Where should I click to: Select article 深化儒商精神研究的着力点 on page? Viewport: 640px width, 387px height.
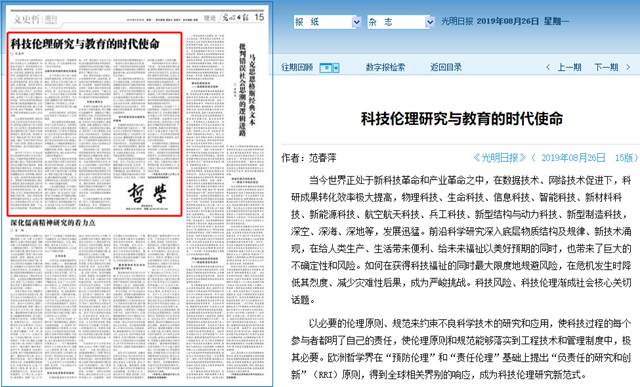pos(53,222)
